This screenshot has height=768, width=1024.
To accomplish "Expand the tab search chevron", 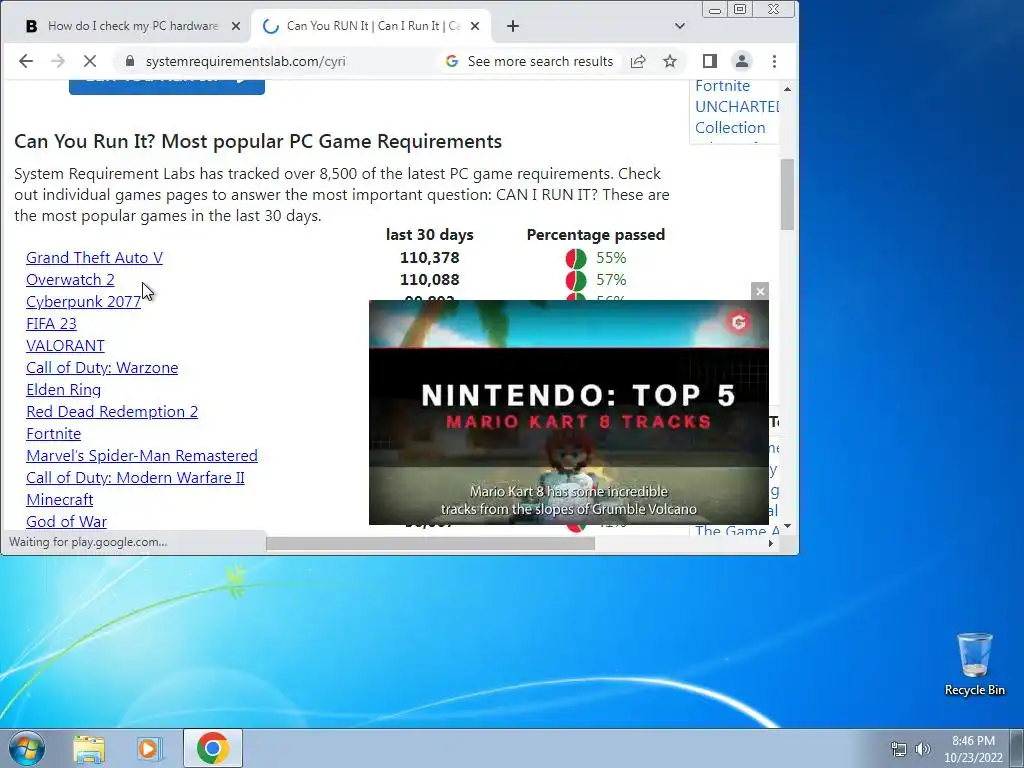I will [680, 26].
